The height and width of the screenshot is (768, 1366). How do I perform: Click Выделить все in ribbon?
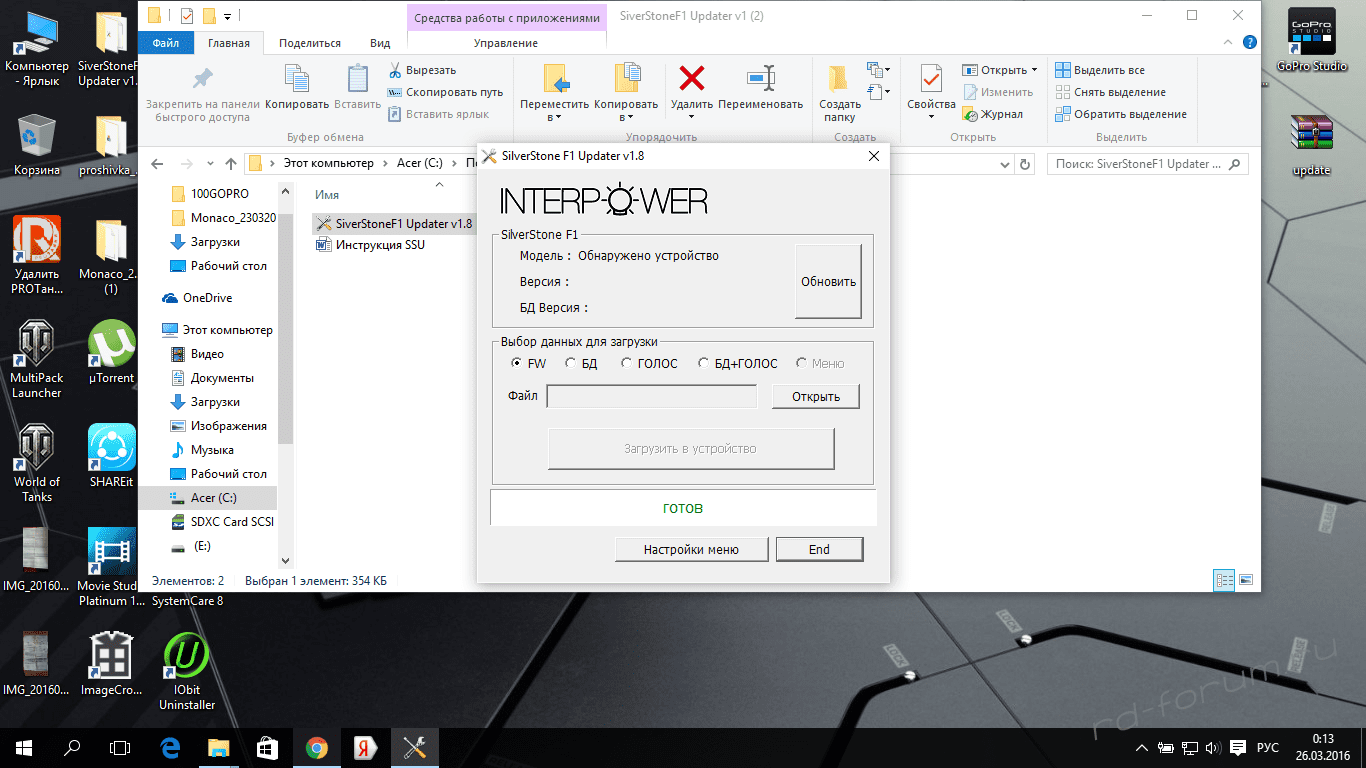click(x=1100, y=70)
